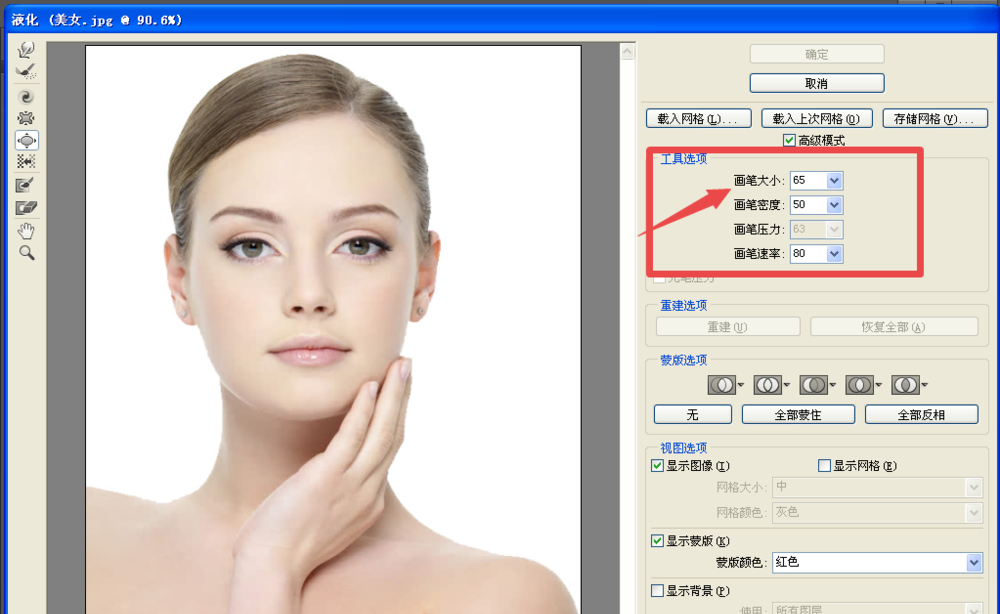Select the Hand tool
1000x614 pixels.
coord(25,229)
